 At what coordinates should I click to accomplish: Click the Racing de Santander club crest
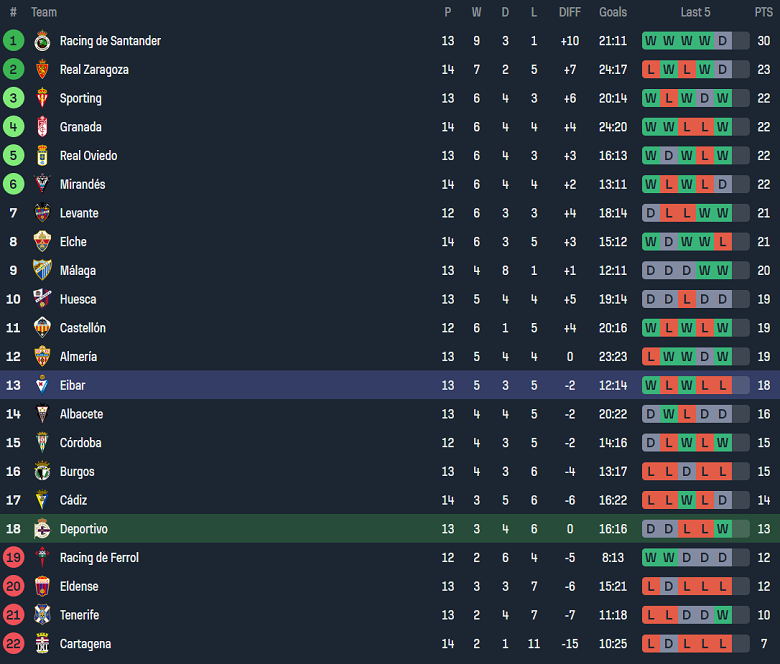point(42,41)
